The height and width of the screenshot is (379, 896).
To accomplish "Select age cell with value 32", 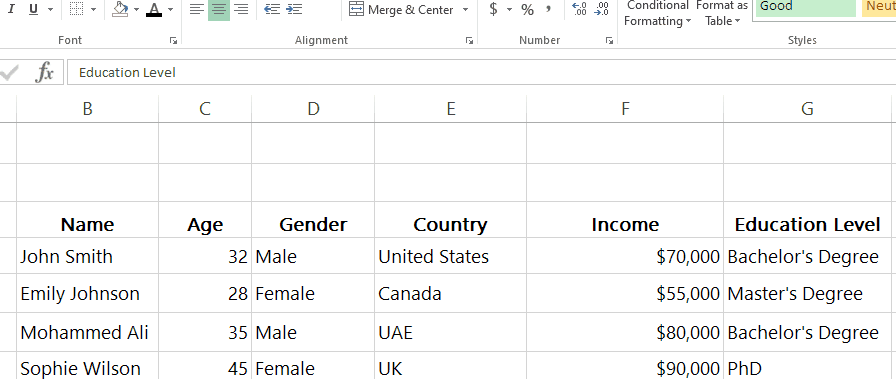I will click(205, 256).
